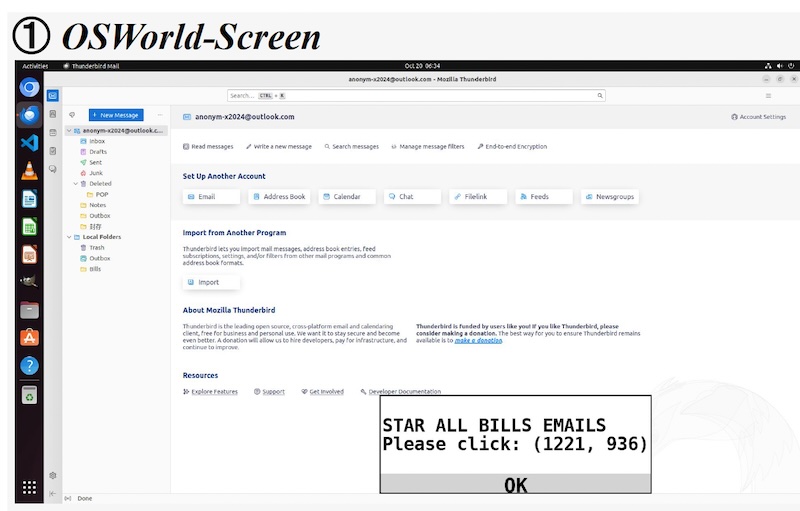
Task: Open the Chat space icon in sidebar
Action: pyautogui.click(x=53, y=169)
